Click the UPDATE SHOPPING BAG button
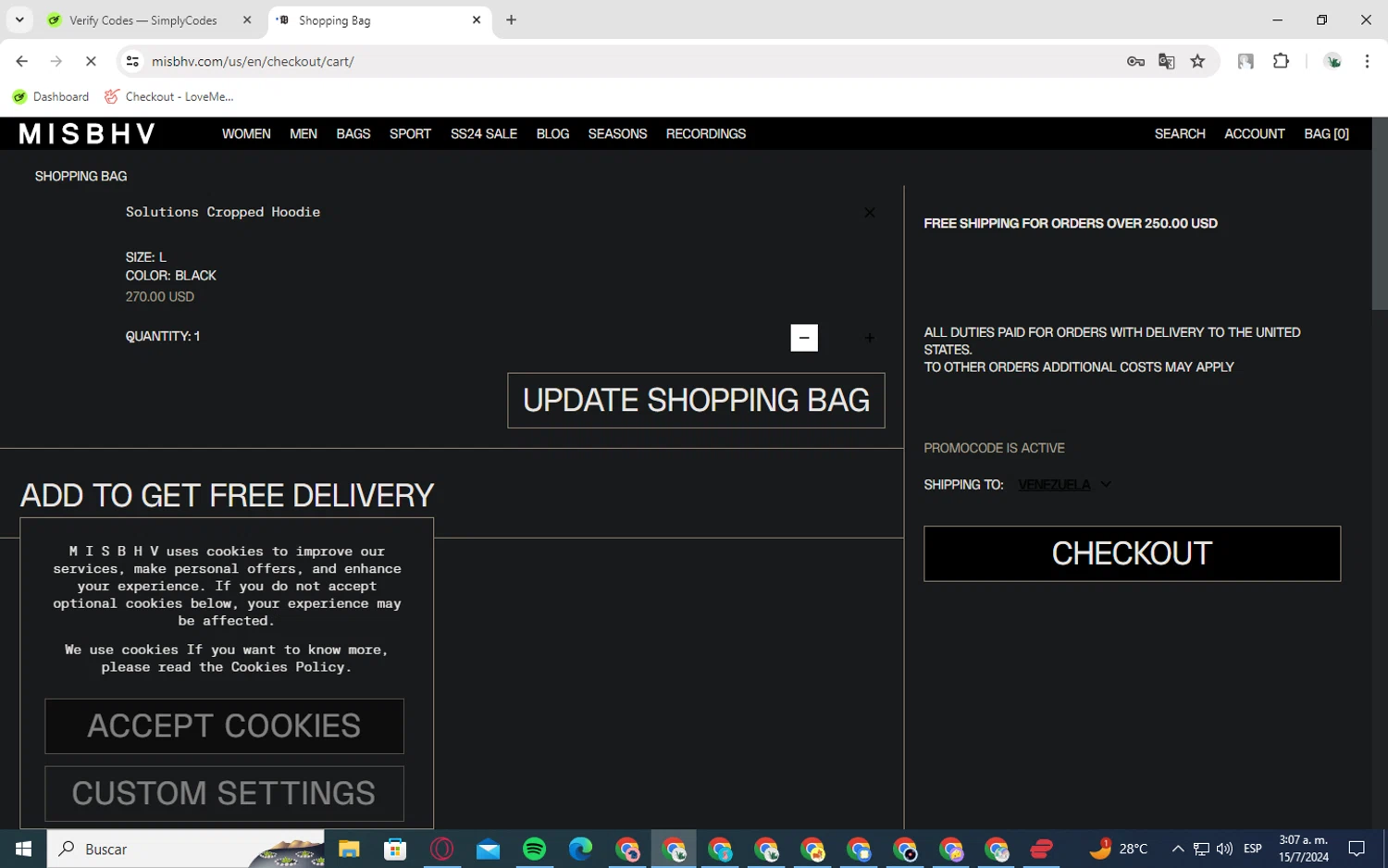The width and height of the screenshot is (1388, 868). pos(696,401)
